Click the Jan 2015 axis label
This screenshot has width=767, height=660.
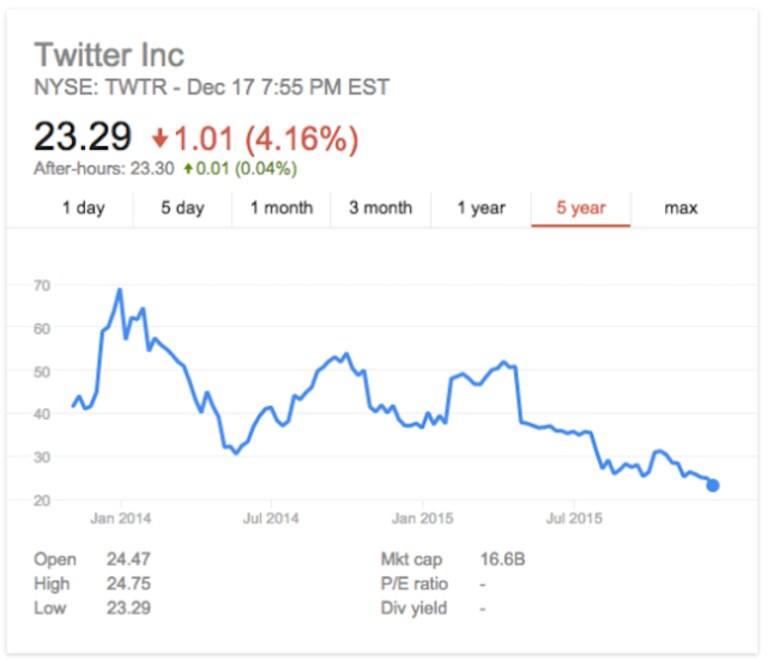point(423,518)
